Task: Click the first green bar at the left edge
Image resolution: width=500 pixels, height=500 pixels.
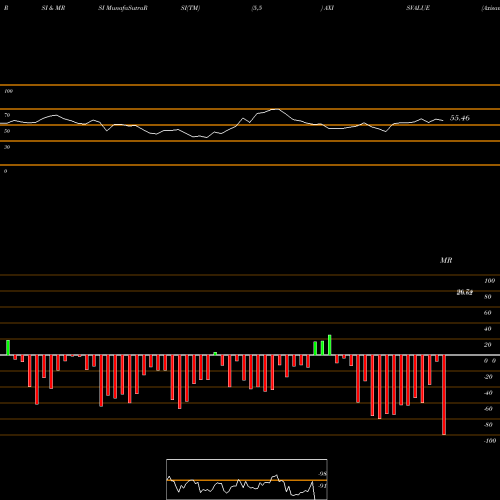Action: [8, 348]
